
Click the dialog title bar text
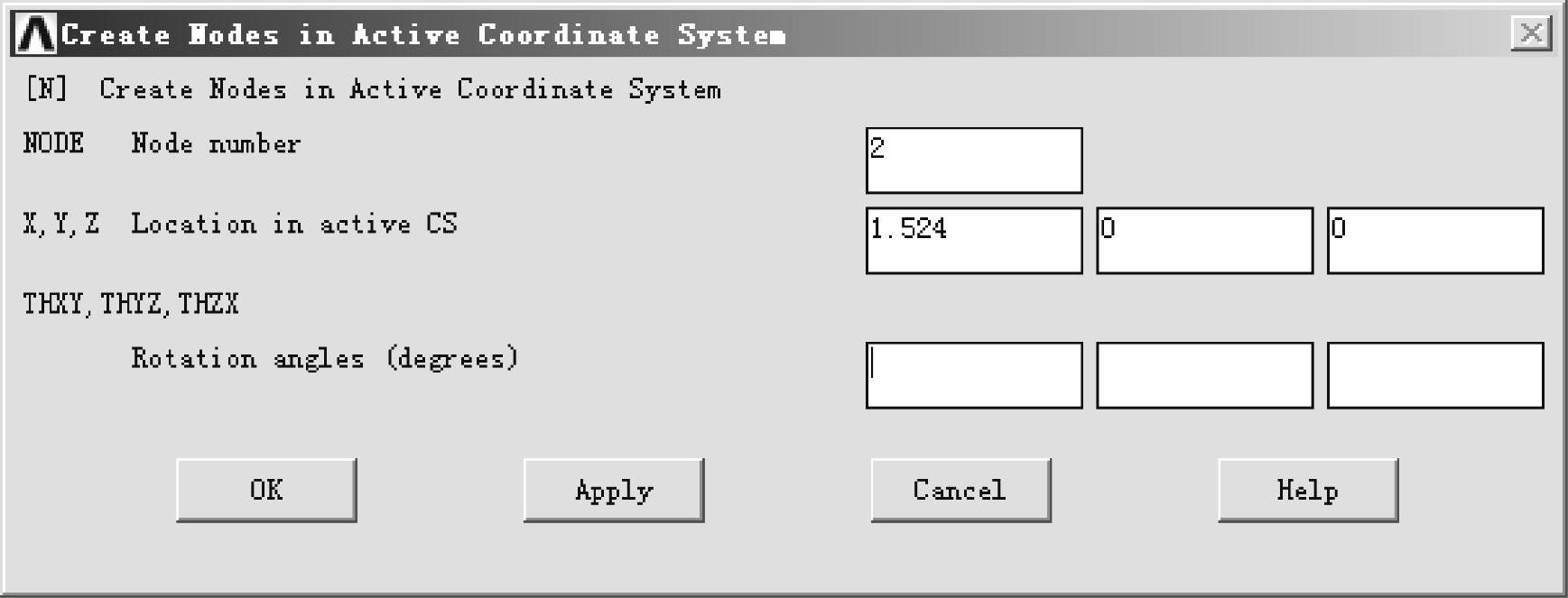pyautogui.click(x=422, y=34)
